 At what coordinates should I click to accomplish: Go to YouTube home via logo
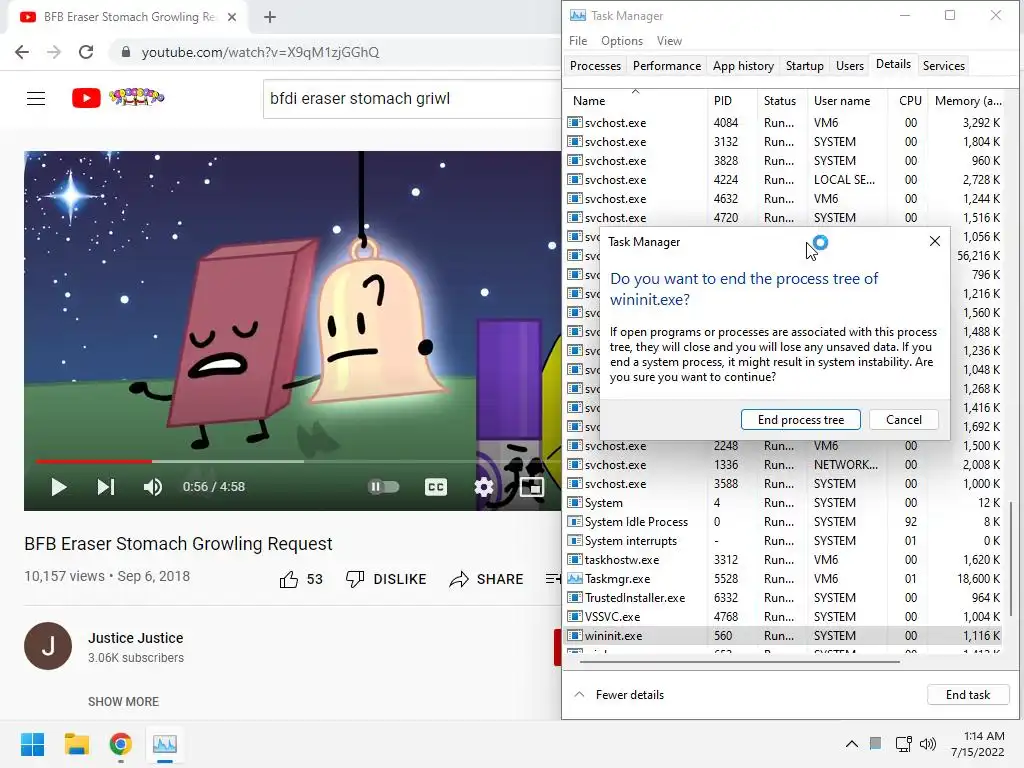tap(118, 98)
